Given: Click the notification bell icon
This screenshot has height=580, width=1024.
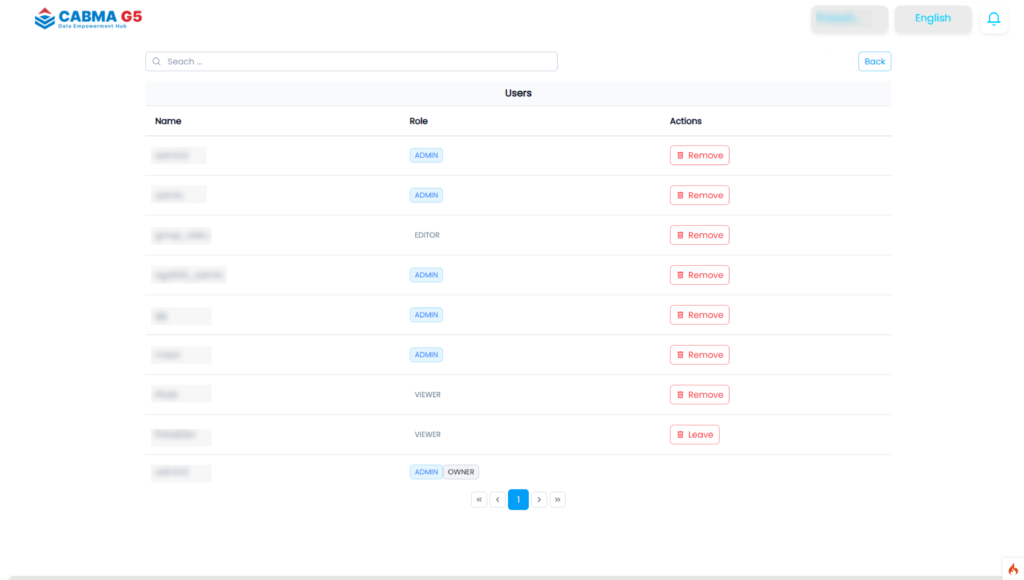Looking at the screenshot, I should tap(993, 19).
